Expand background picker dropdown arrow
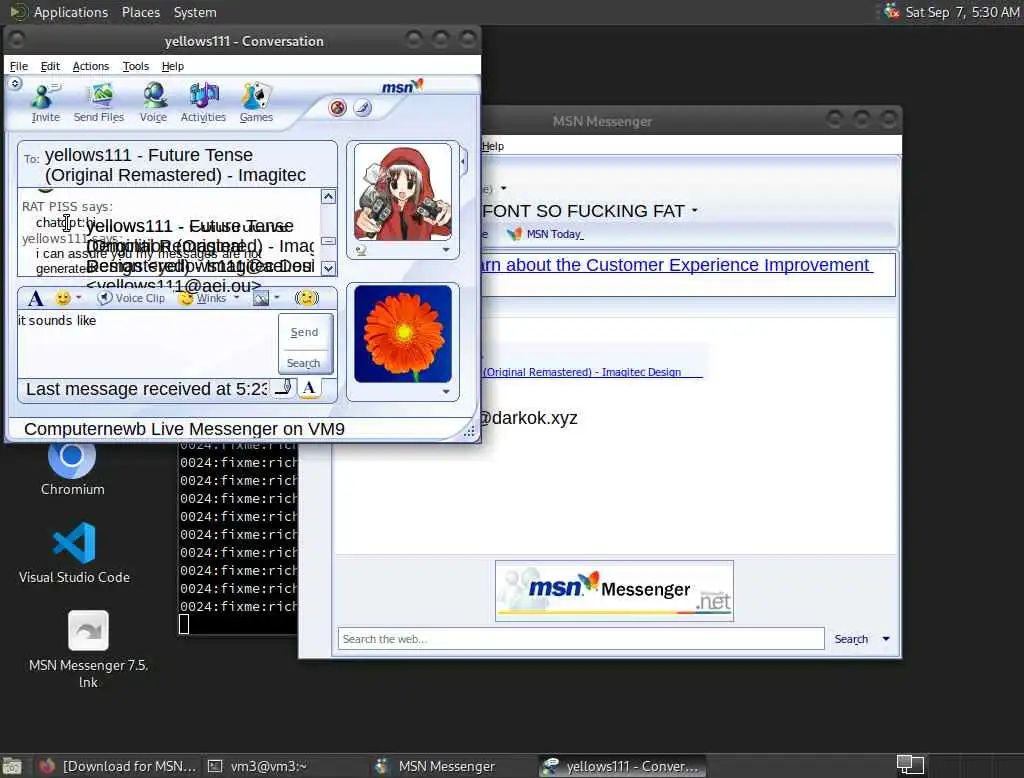The width and height of the screenshot is (1024, 778). [277, 298]
